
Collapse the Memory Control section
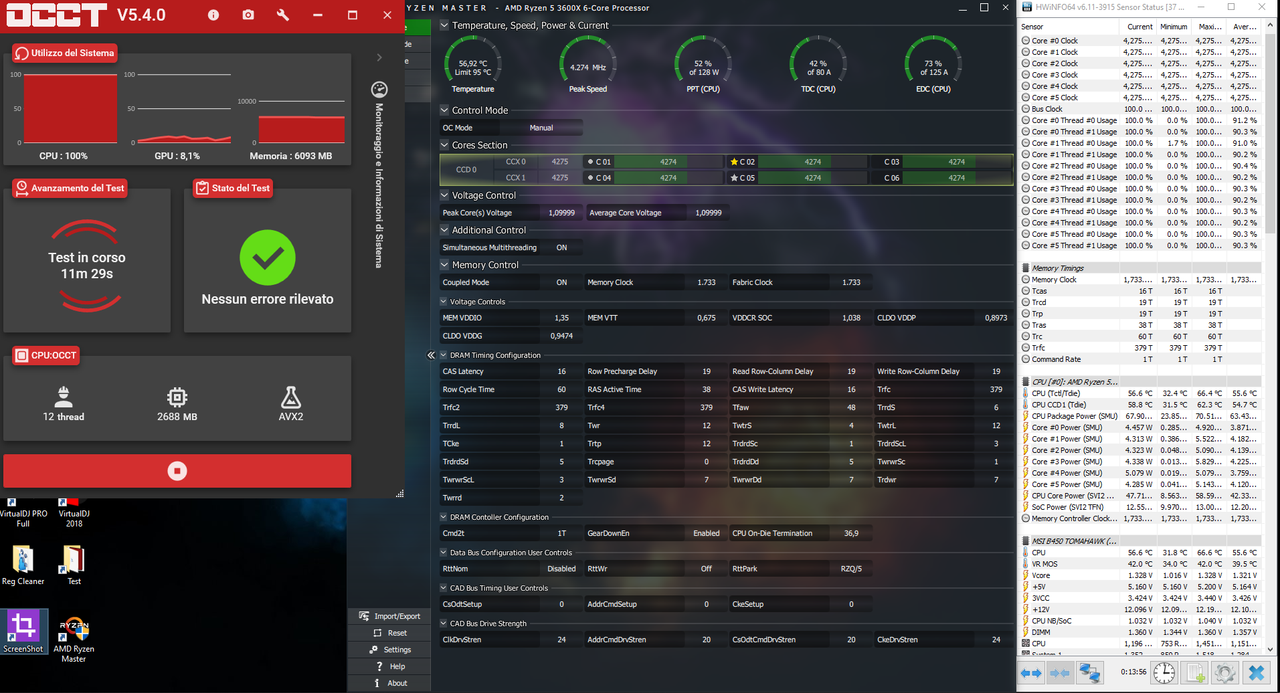click(x=445, y=265)
